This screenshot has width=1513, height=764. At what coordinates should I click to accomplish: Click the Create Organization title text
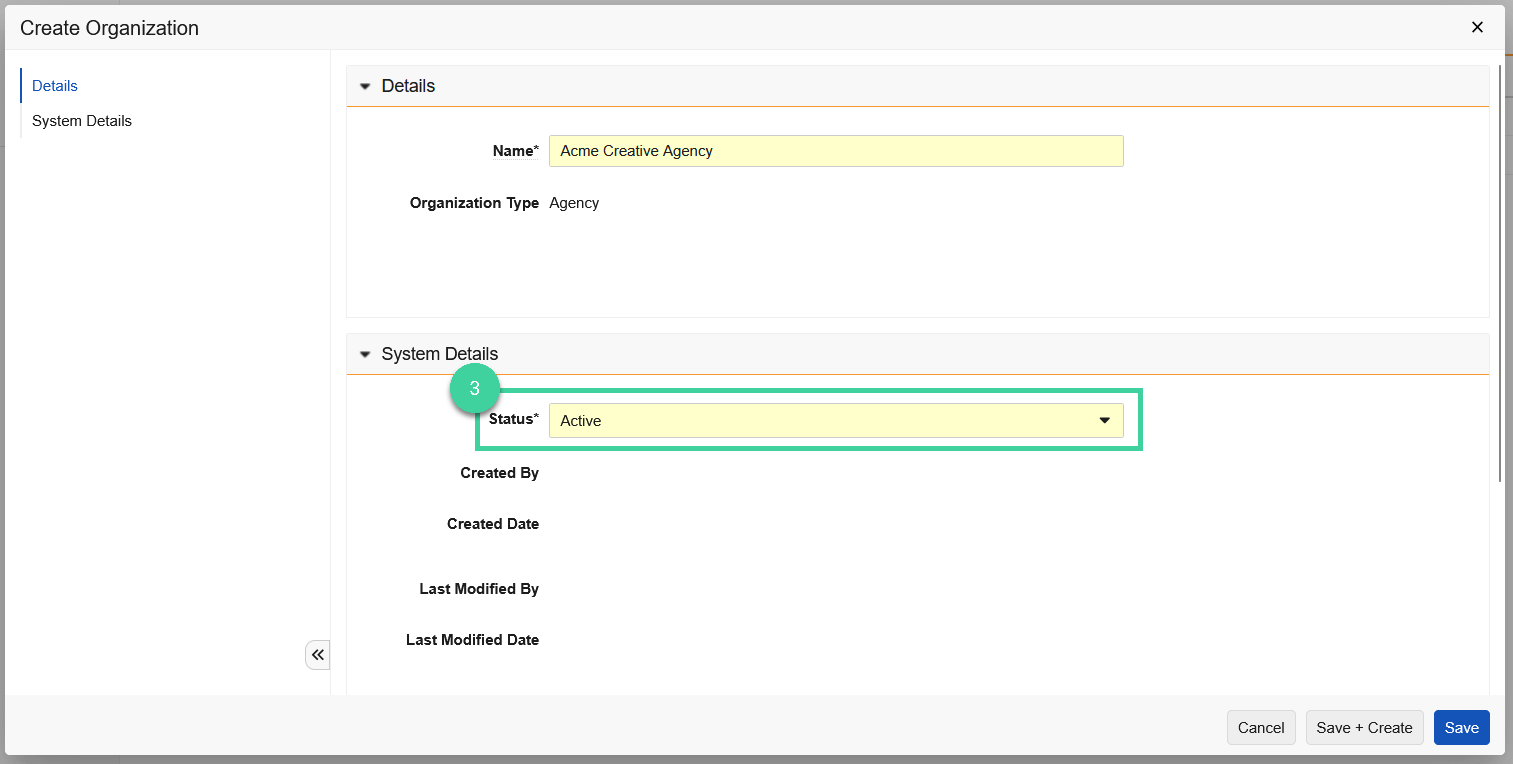(108, 27)
